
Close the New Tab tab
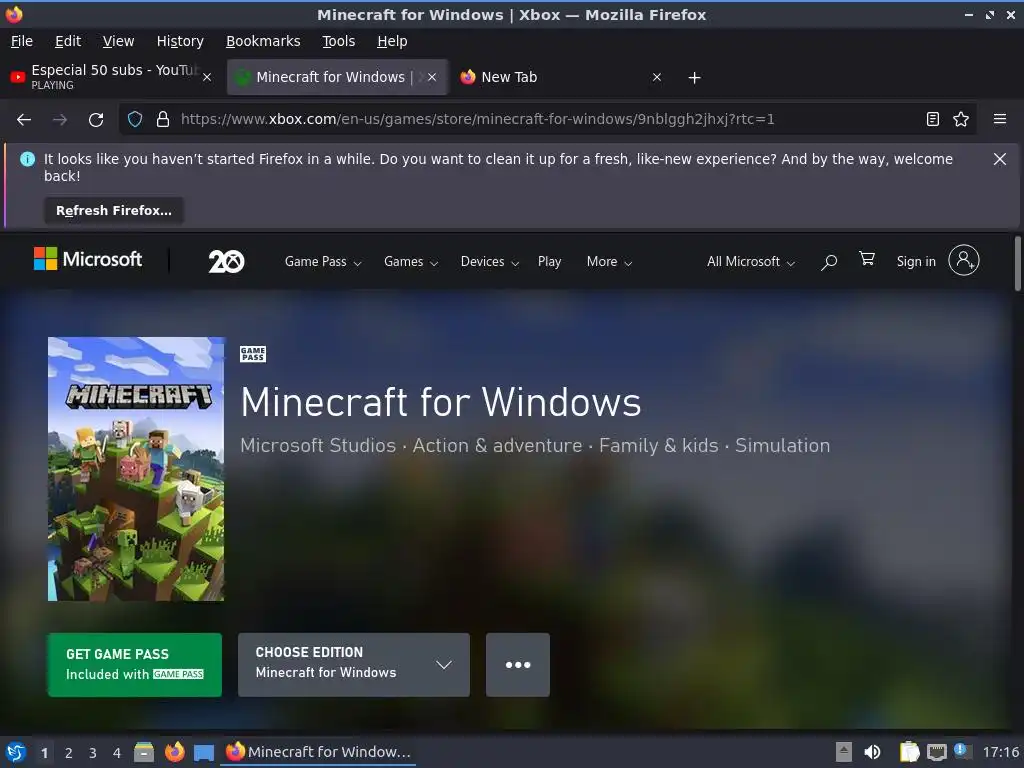click(657, 77)
